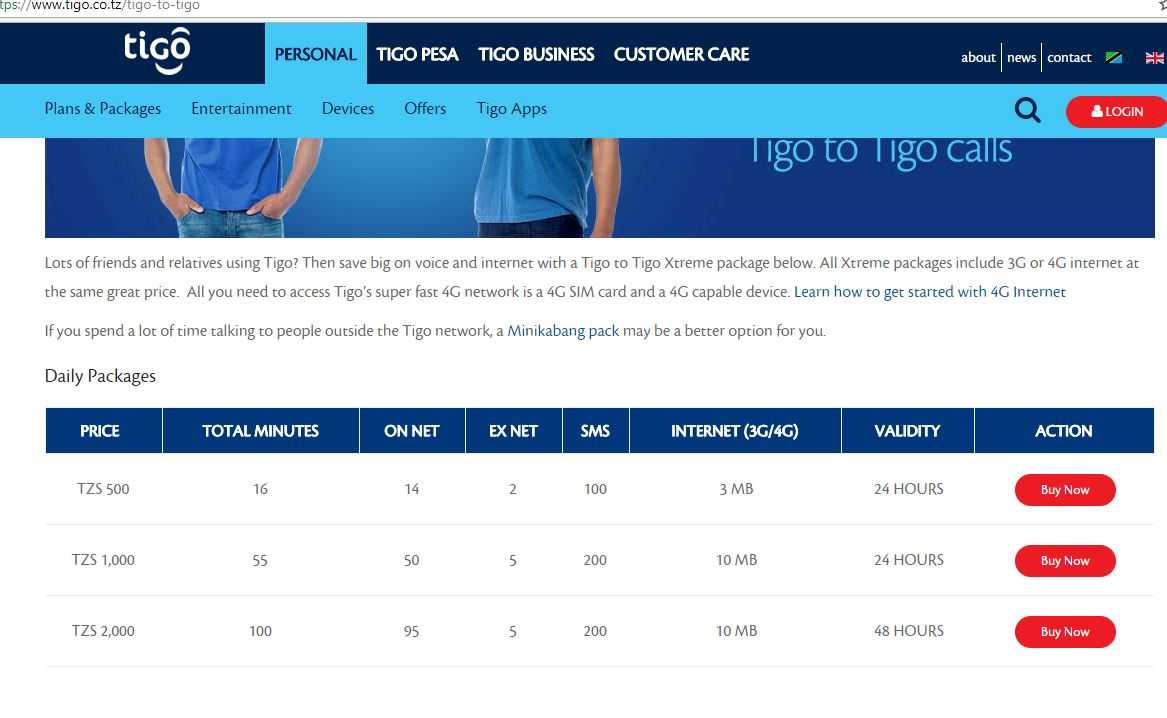Click the Tigo logo
Screen dimensions: 1167x718
coord(157,51)
